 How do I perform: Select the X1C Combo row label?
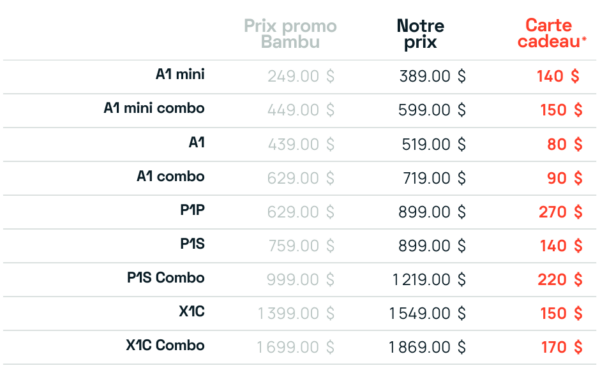pyautogui.click(x=165, y=345)
